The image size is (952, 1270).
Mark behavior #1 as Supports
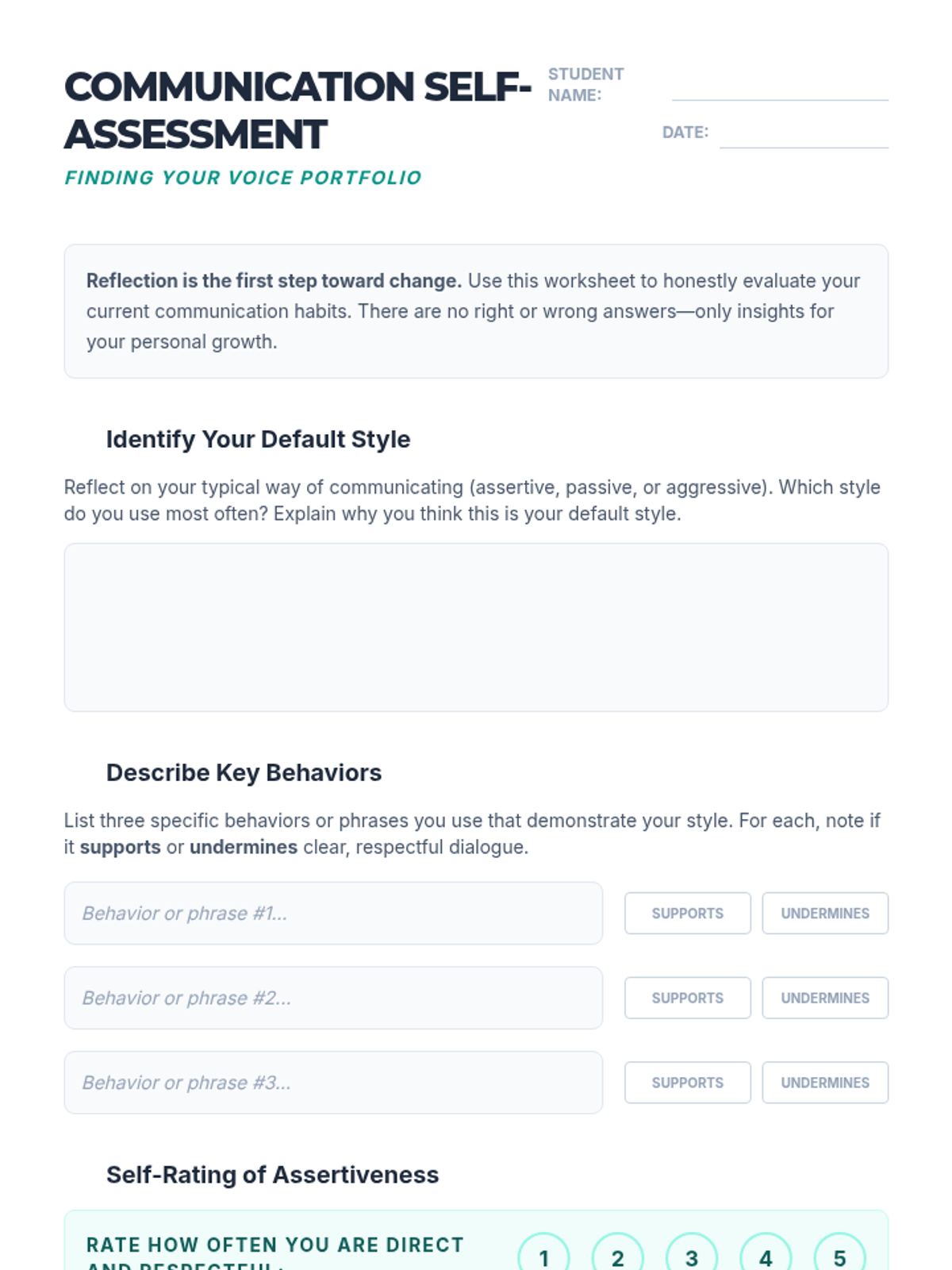click(x=687, y=914)
